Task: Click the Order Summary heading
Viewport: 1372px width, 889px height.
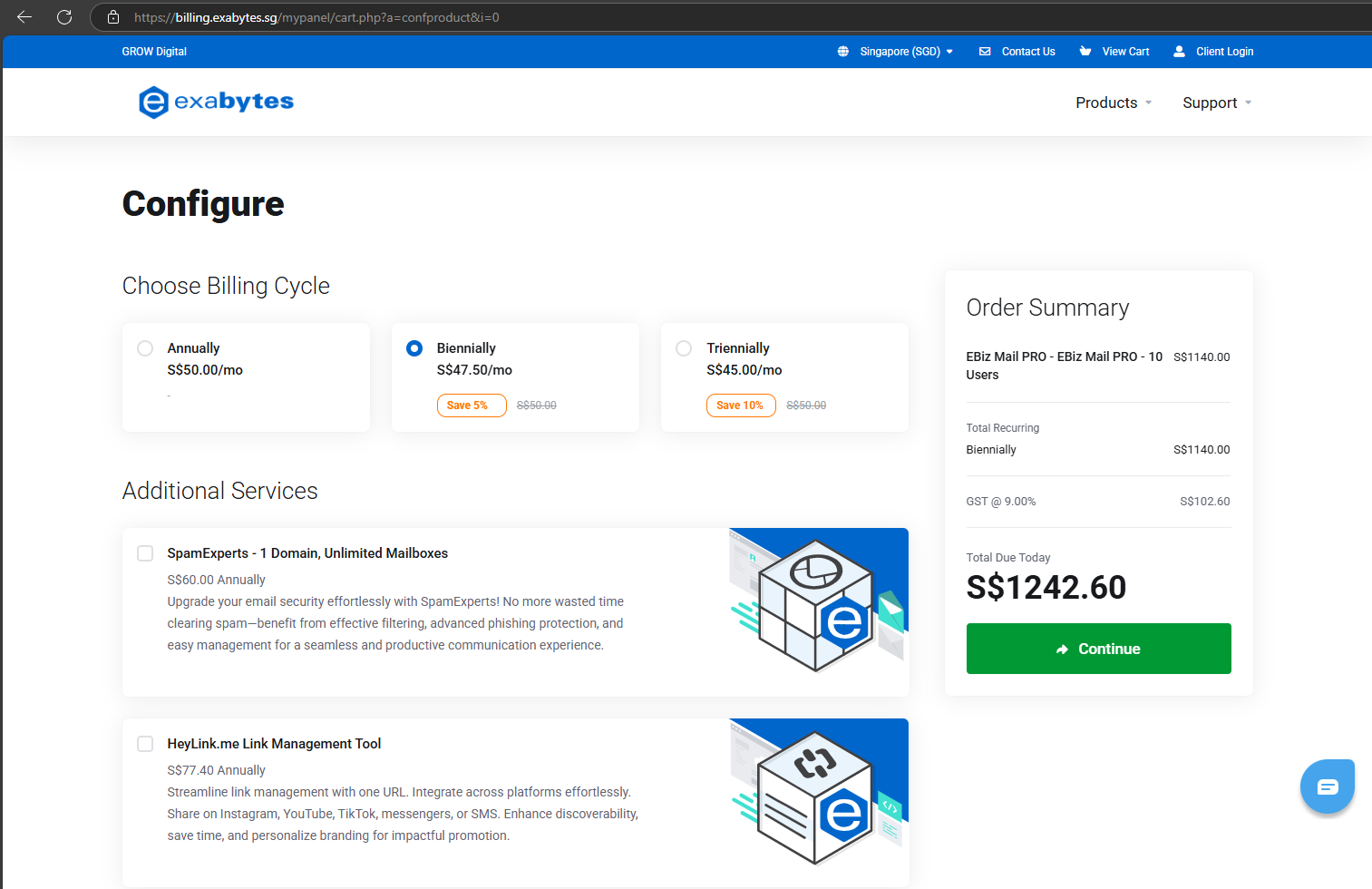Action: coord(1047,308)
